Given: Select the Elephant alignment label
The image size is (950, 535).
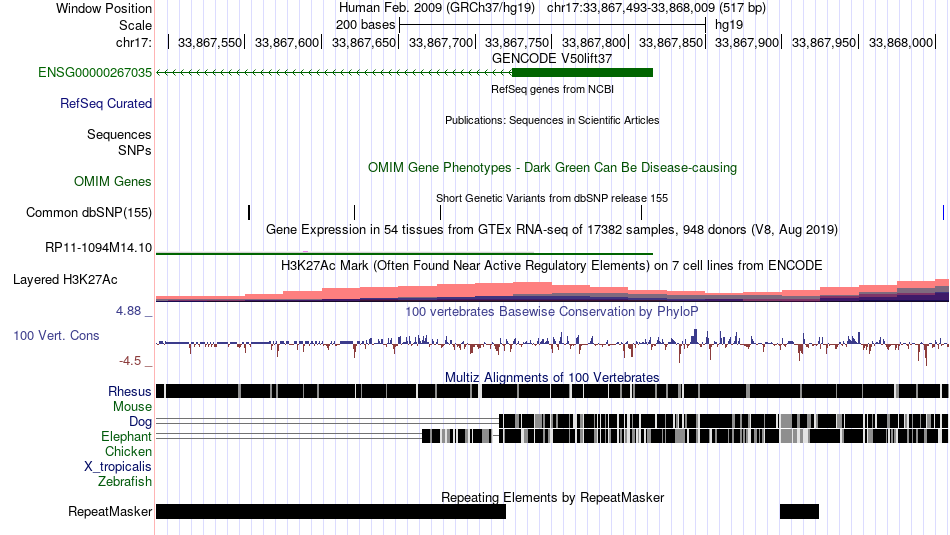Looking at the screenshot, I should click(127, 437).
